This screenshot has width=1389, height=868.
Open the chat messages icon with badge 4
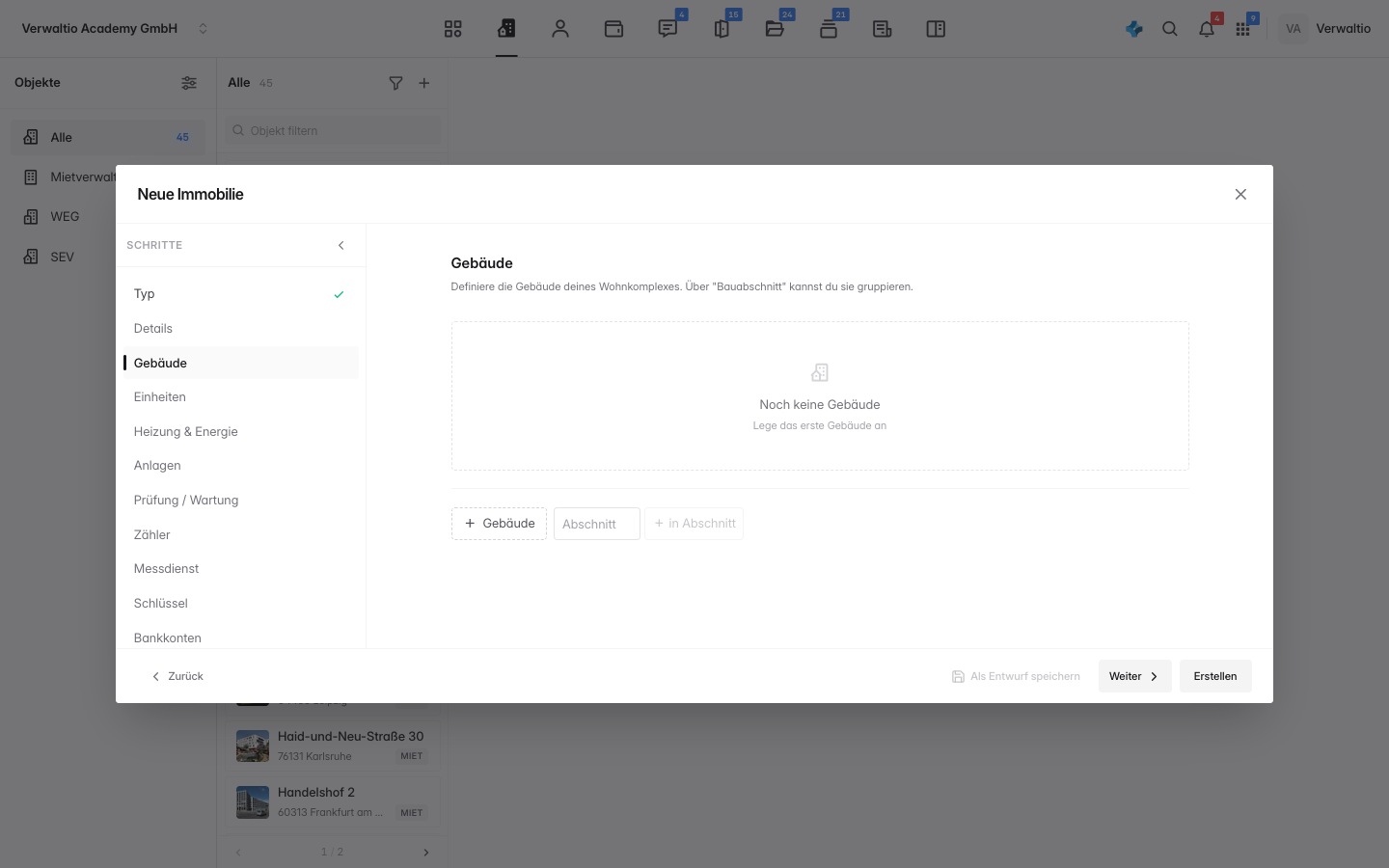coord(667,29)
